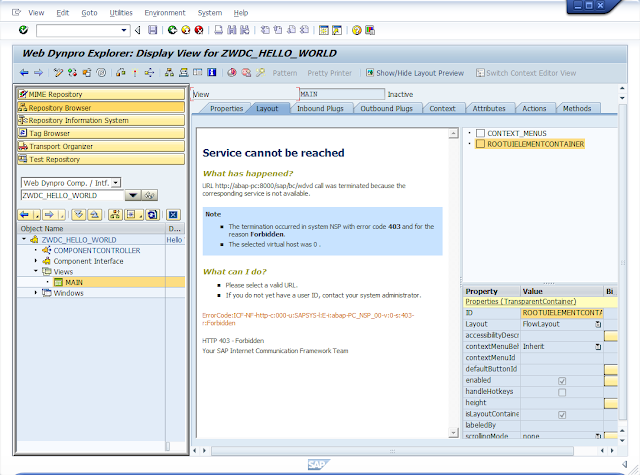
Task: Collapse the Views tree node
Action: [36, 271]
